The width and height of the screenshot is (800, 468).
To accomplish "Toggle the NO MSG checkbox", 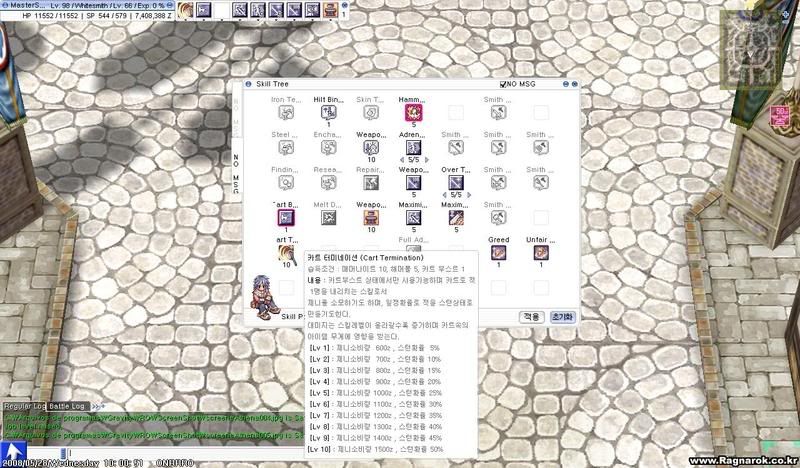I will click(503, 84).
